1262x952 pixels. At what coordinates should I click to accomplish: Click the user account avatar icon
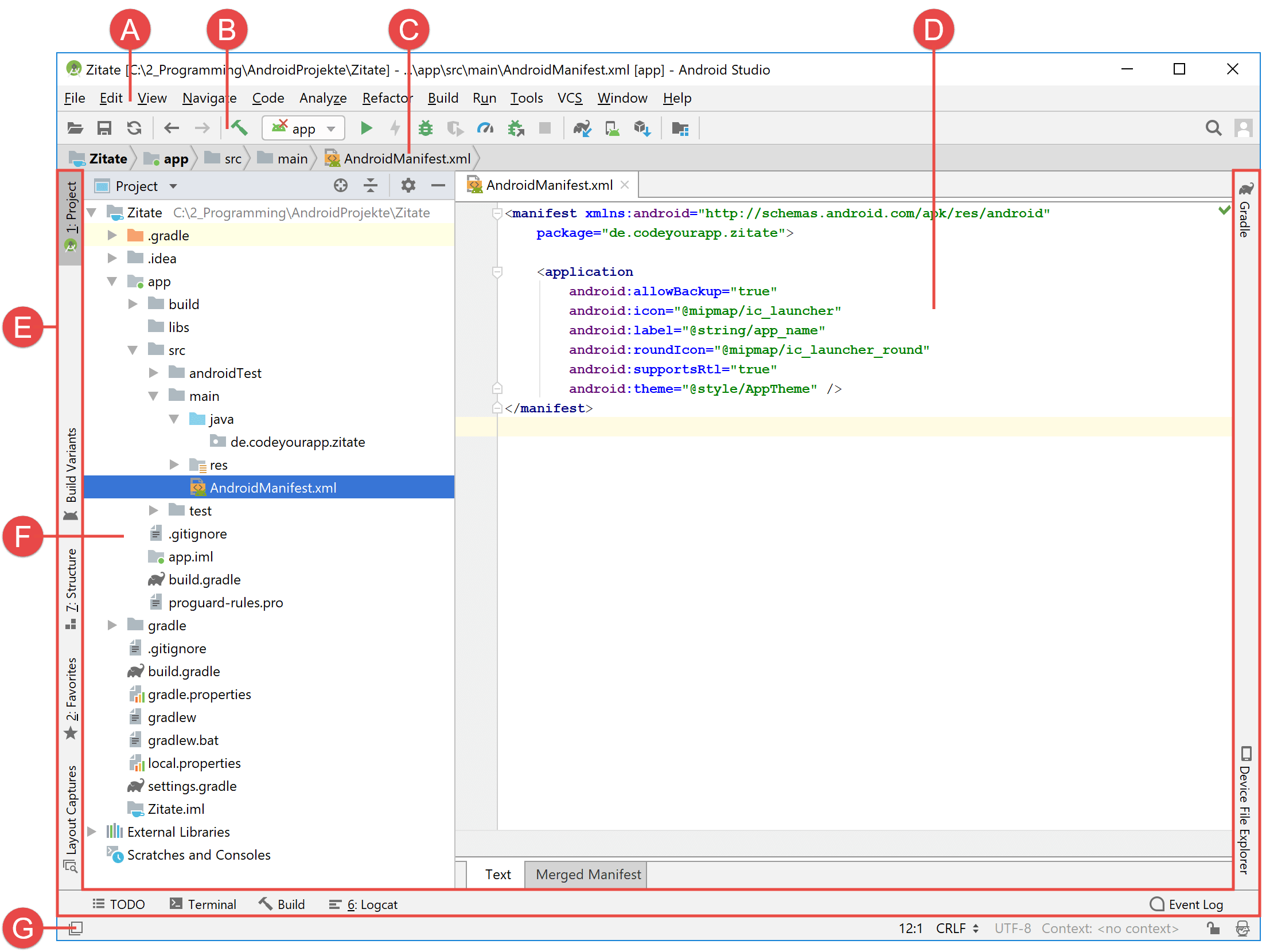click(1244, 128)
